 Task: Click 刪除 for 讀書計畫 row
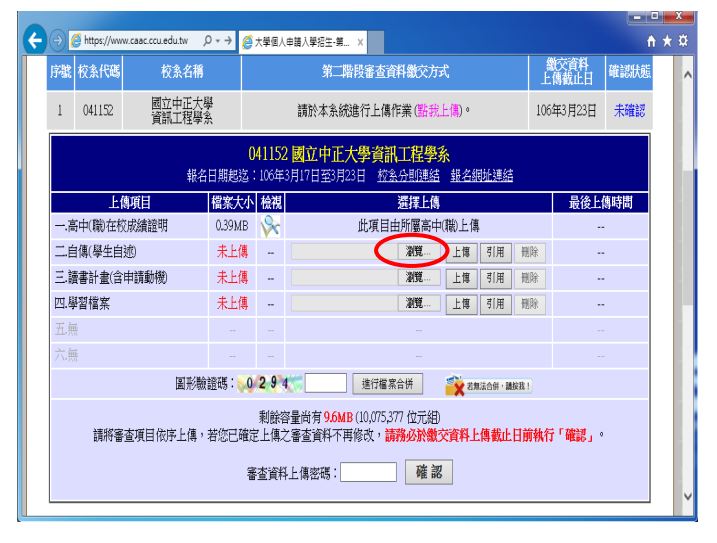pos(530,278)
